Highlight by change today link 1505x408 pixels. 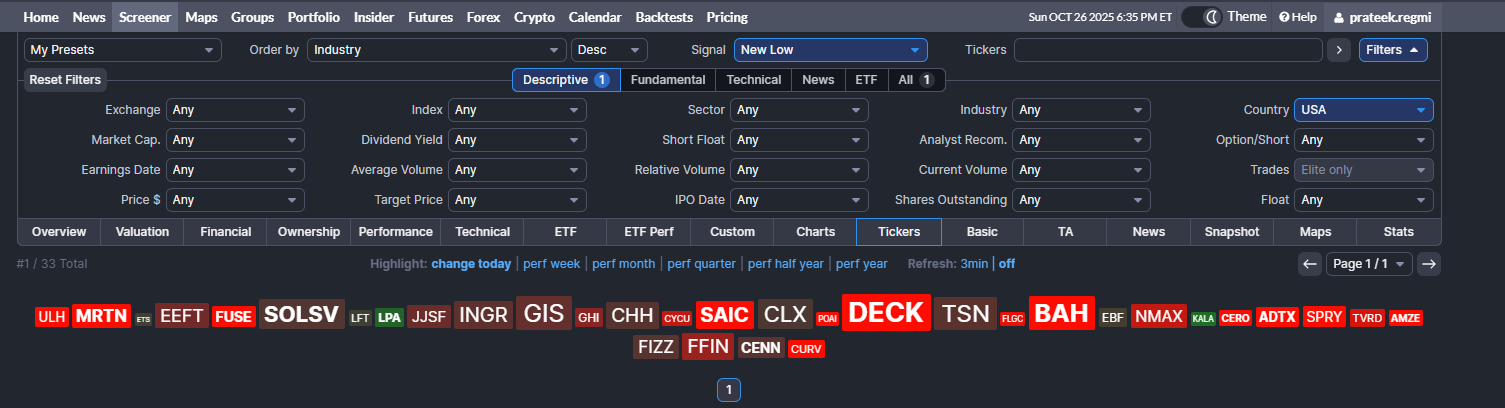tap(471, 264)
